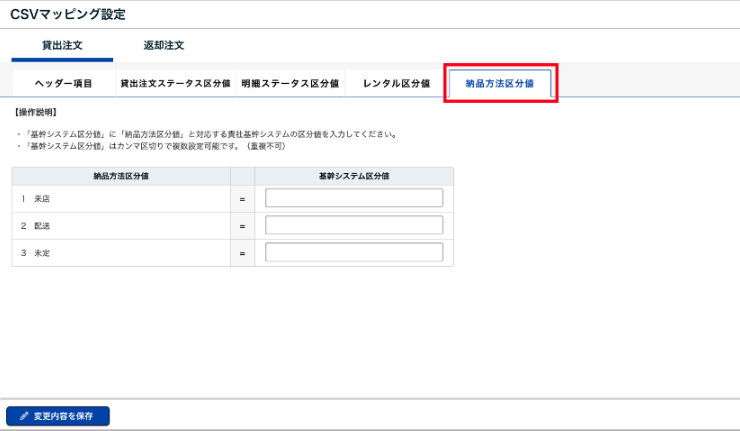
Task: Click the 【操作説明】 heading text
Action: [36, 112]
